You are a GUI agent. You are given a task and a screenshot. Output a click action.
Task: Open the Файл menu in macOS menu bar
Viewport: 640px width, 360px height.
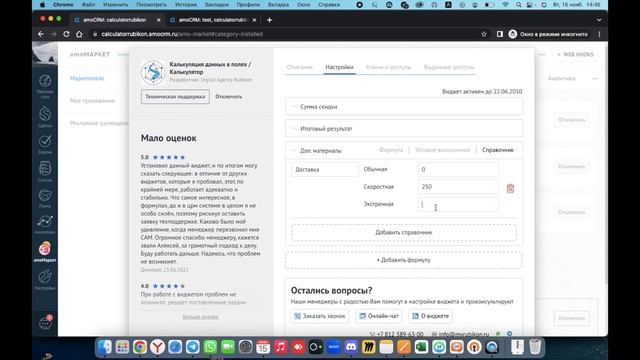point(88,4)
